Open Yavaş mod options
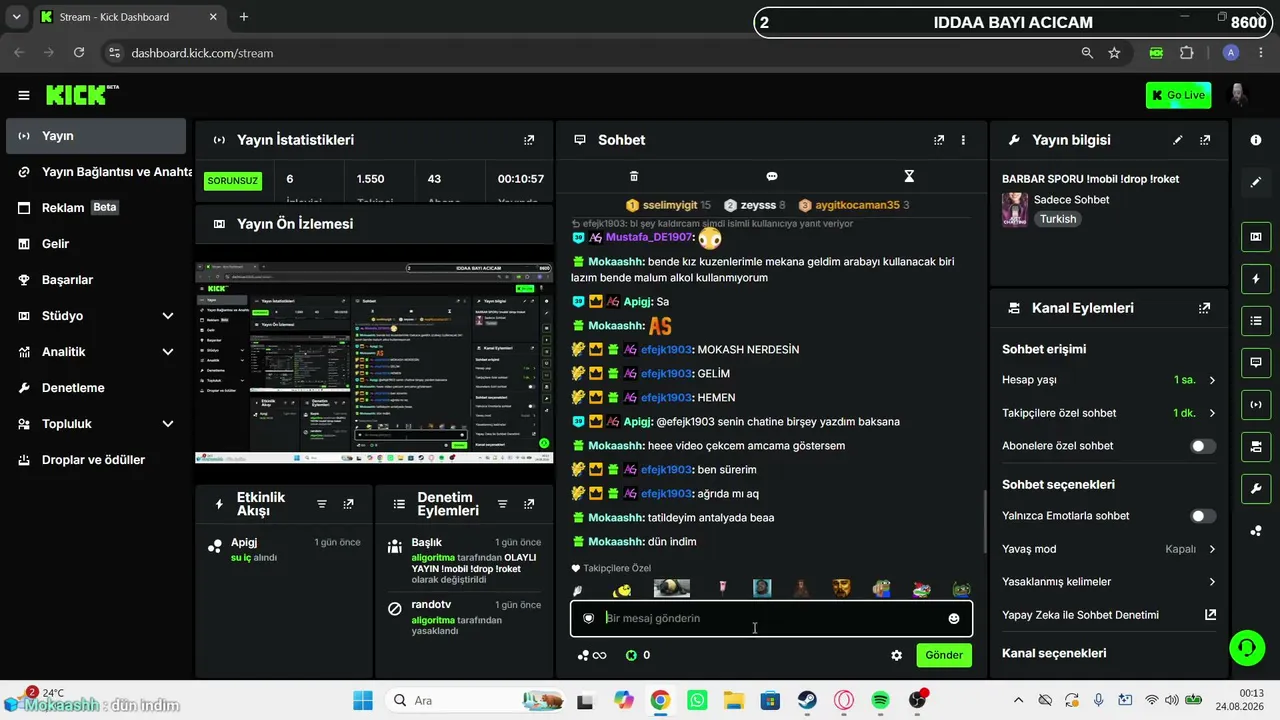Image resolution: width=1280 pixels, height=720 pixels. tap(1109, 549)
